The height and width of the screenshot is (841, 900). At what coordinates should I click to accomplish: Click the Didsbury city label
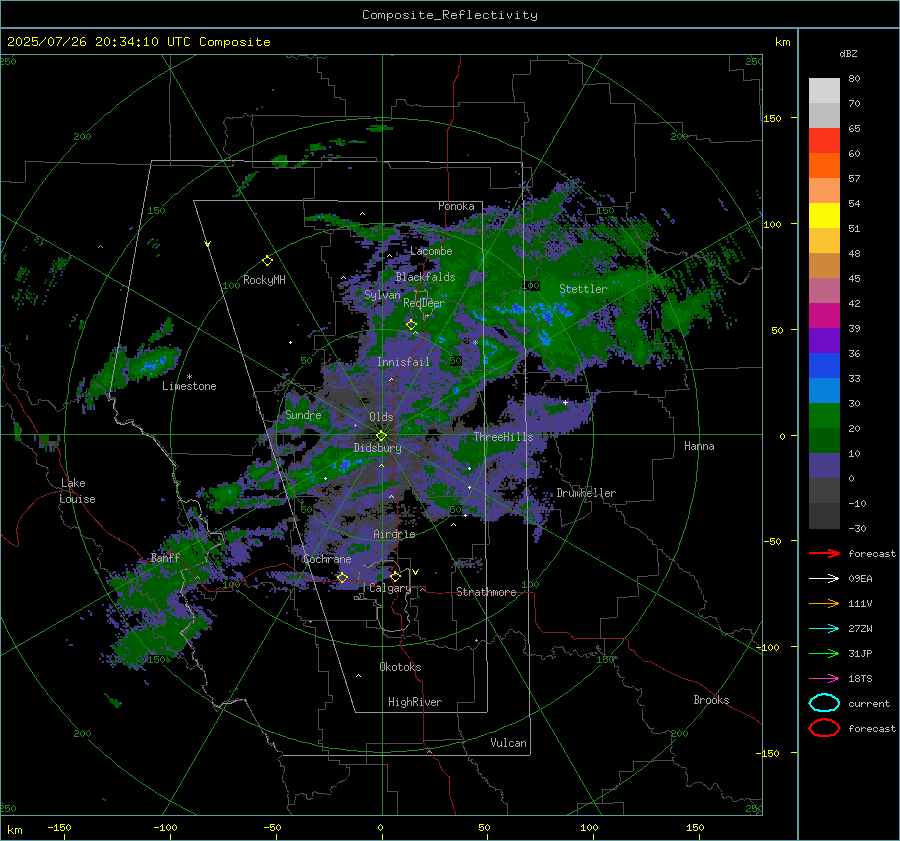click(377, 448)
